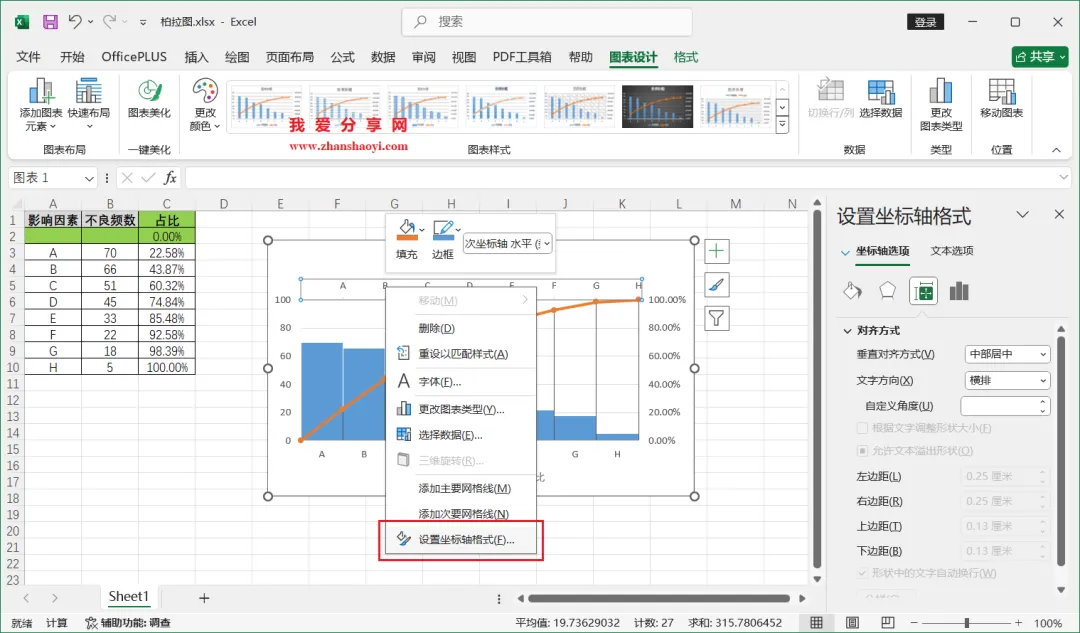Click the Chart Styles brush button

pos(716,284)
